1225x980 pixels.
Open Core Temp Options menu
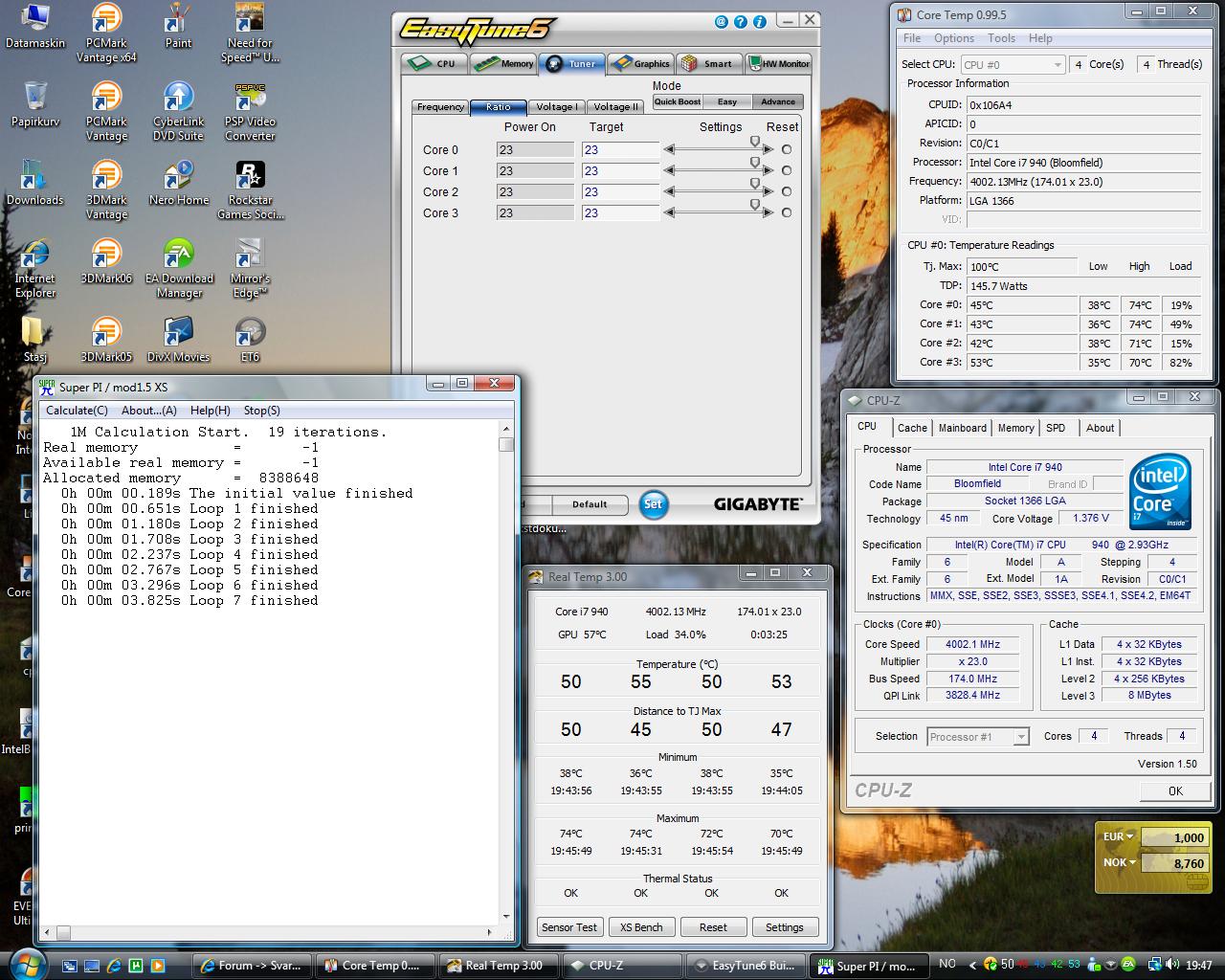(x=953, y=38)
